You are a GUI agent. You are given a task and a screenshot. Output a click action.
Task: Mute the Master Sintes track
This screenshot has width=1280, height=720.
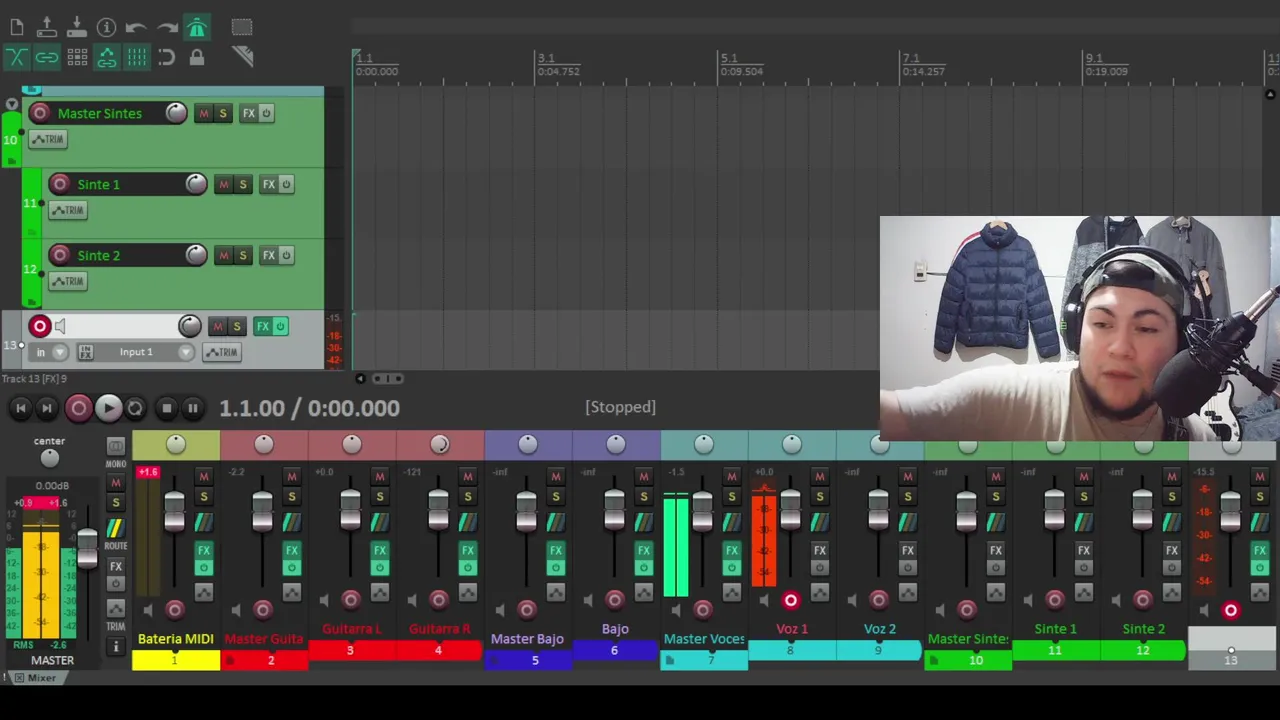pyautogui.click(x=204, y=113)
